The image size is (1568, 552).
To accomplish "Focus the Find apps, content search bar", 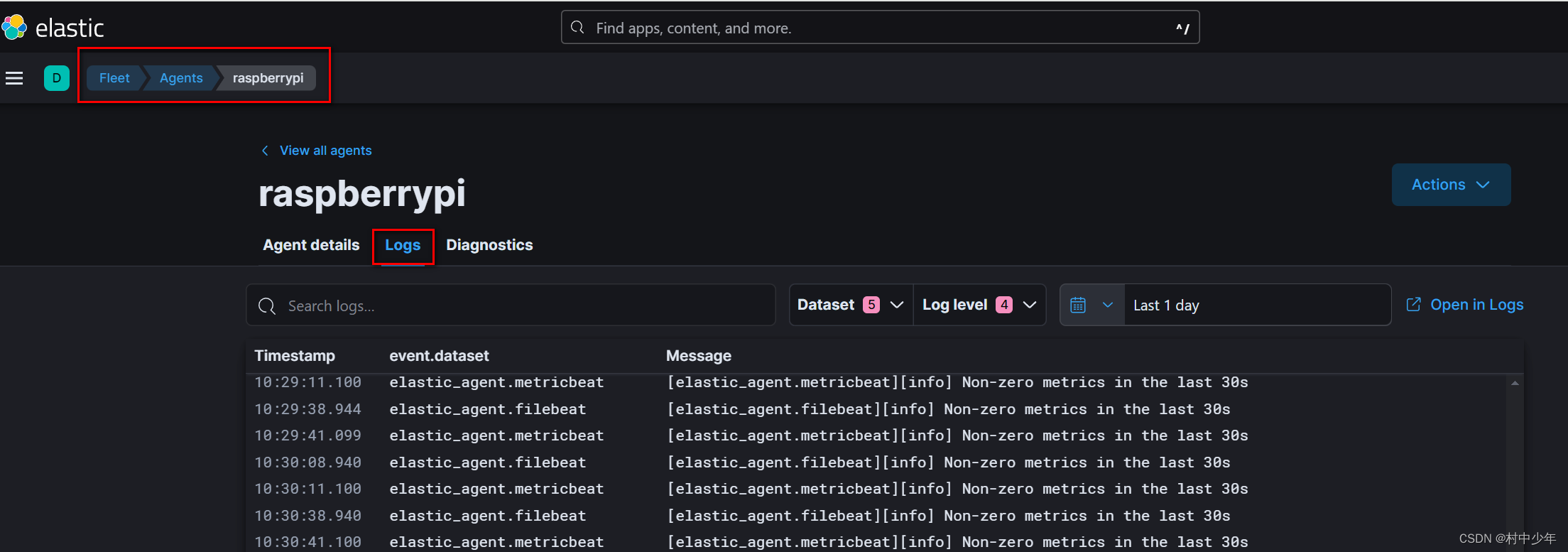I will tap(880, 28).
